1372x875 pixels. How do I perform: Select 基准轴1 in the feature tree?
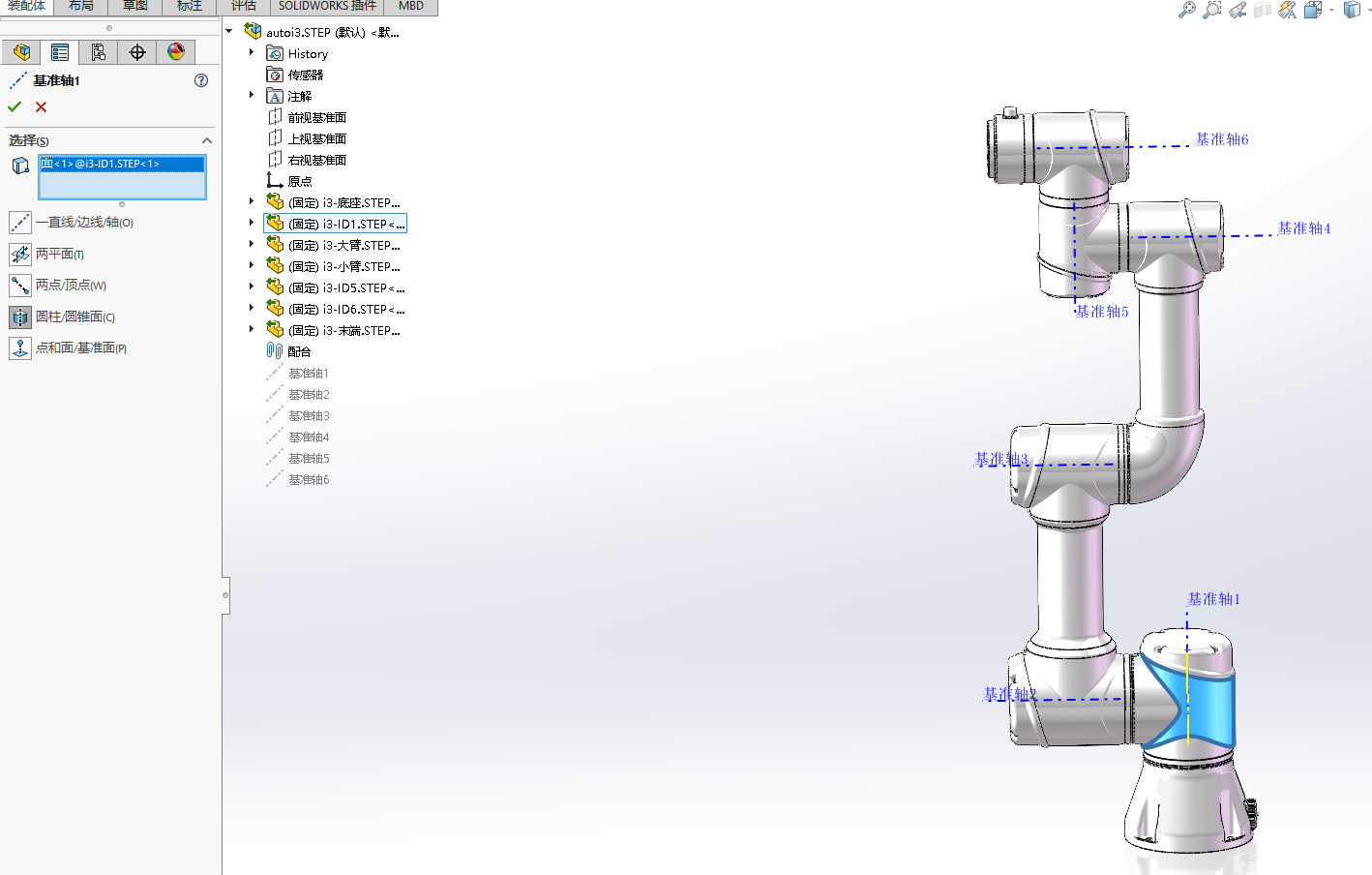tap(298, 373)
